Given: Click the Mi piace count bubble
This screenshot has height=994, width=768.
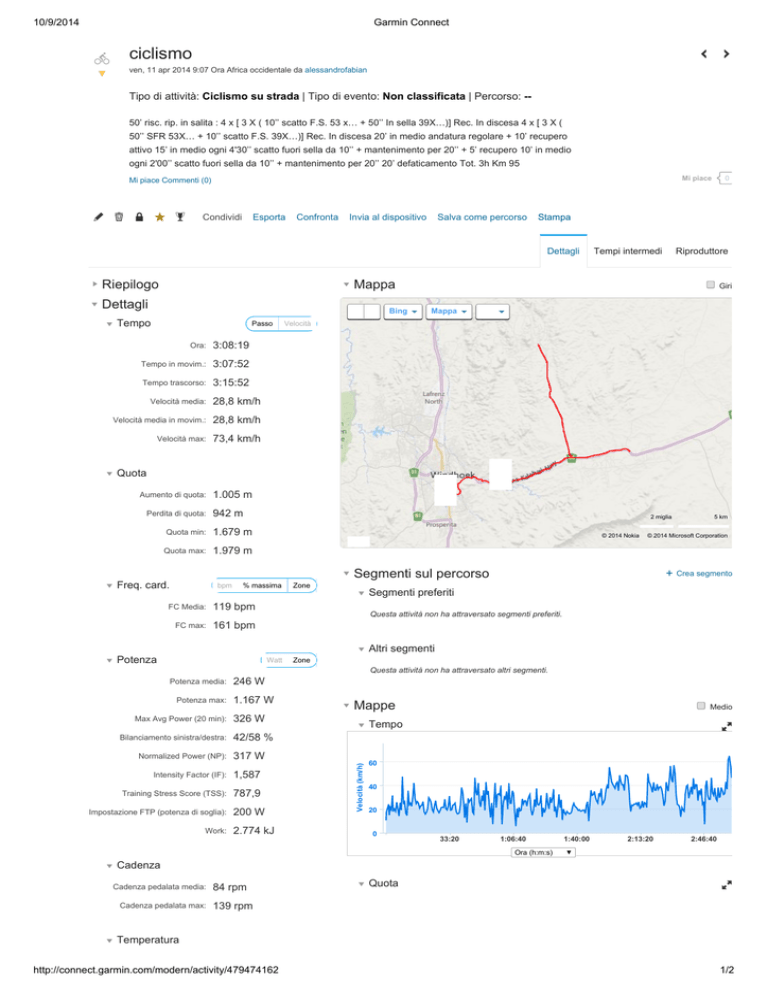Looking at the screenshot, I should click(725, 178).
